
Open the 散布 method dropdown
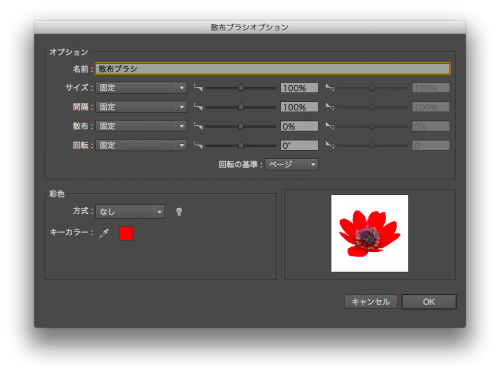[x=141, y=126]
